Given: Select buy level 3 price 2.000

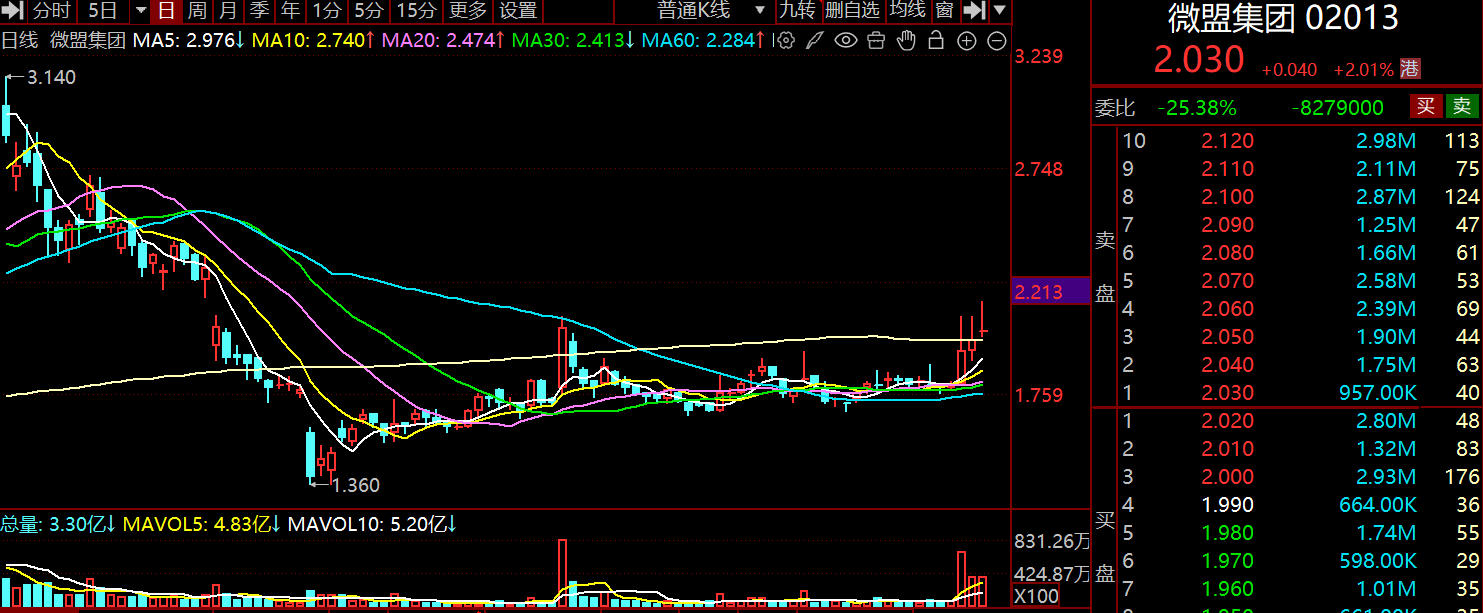Looking at the screenshot, I should click(x=1227, y=477).
